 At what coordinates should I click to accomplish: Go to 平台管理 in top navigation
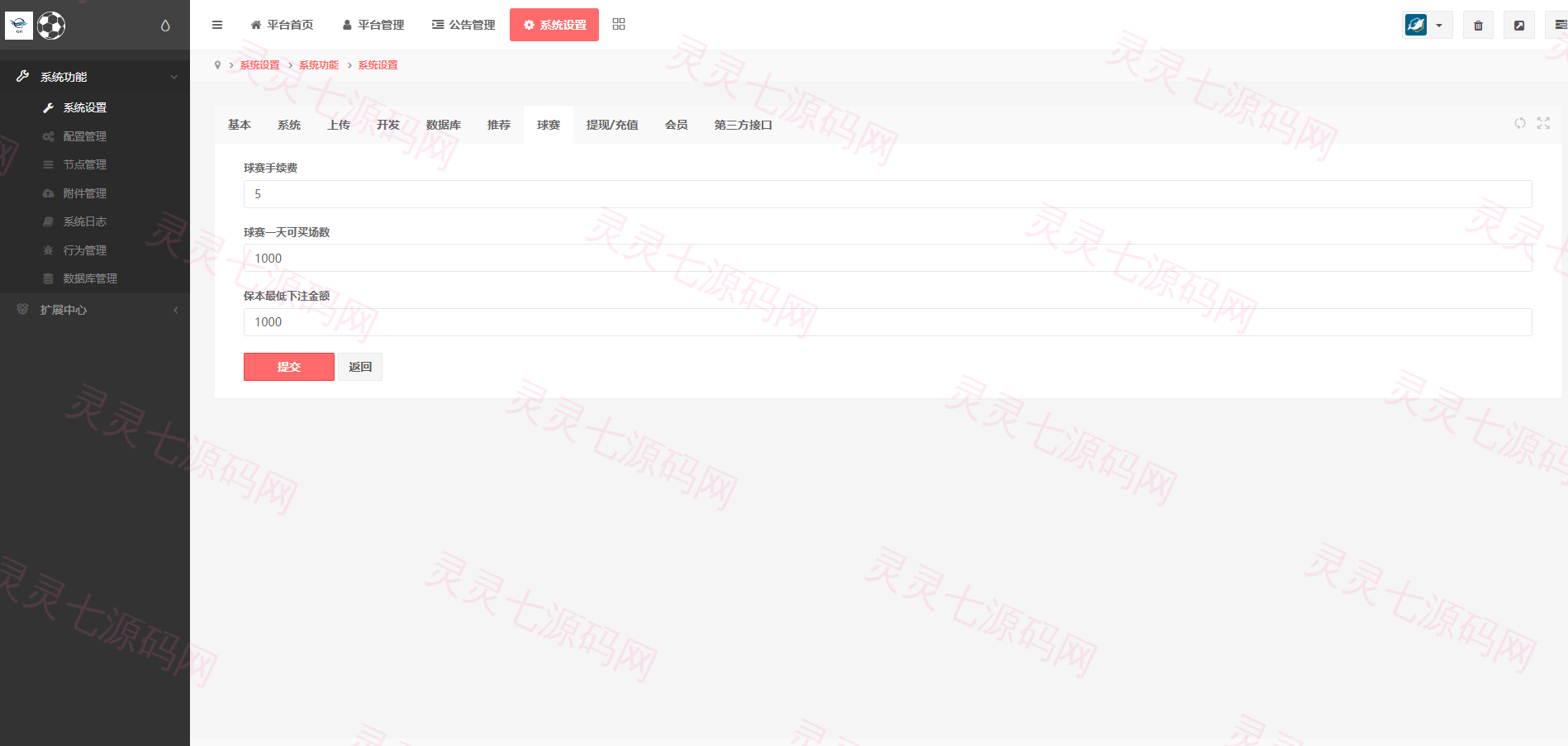373,25
